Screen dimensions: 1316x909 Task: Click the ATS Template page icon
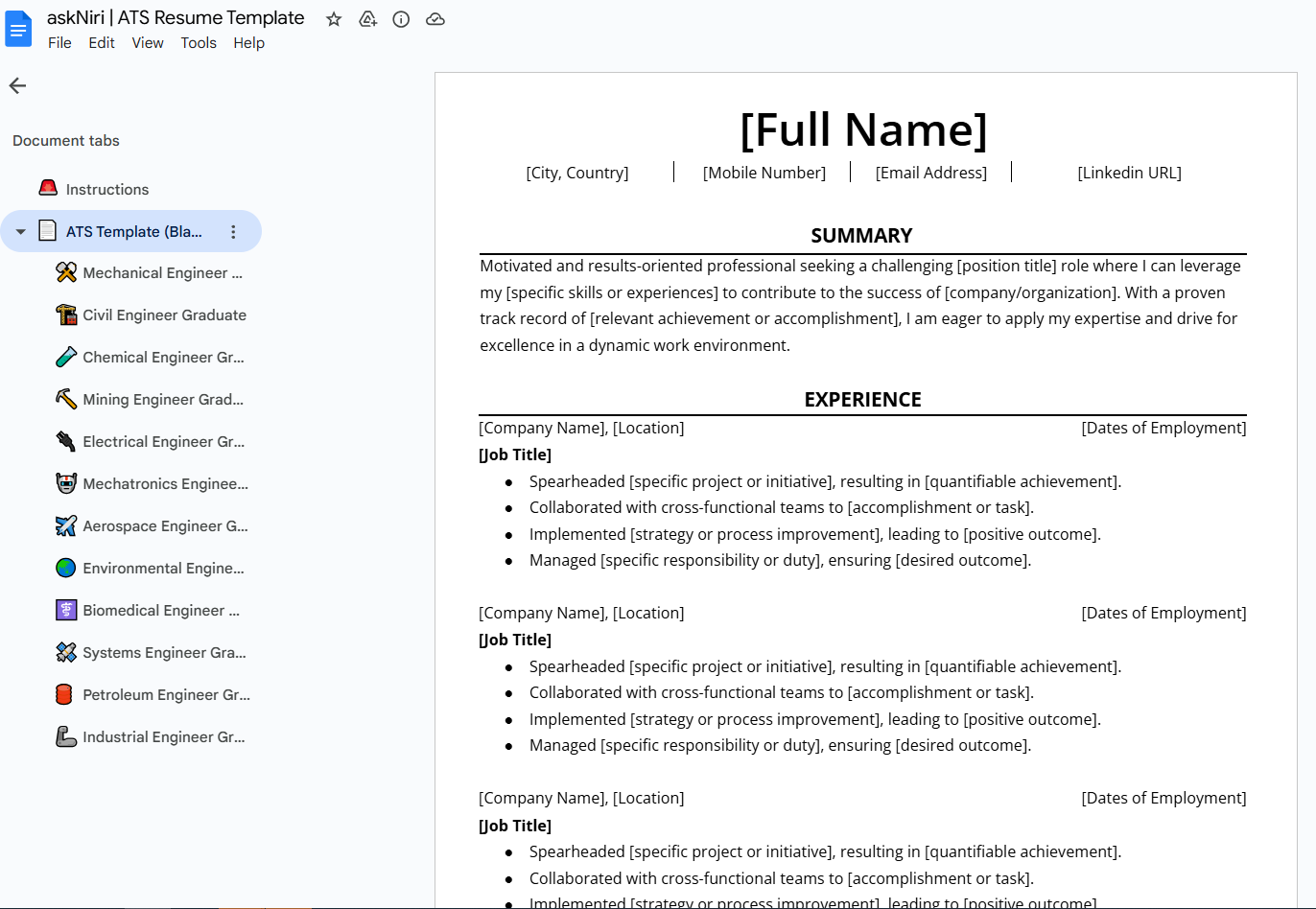47,231
